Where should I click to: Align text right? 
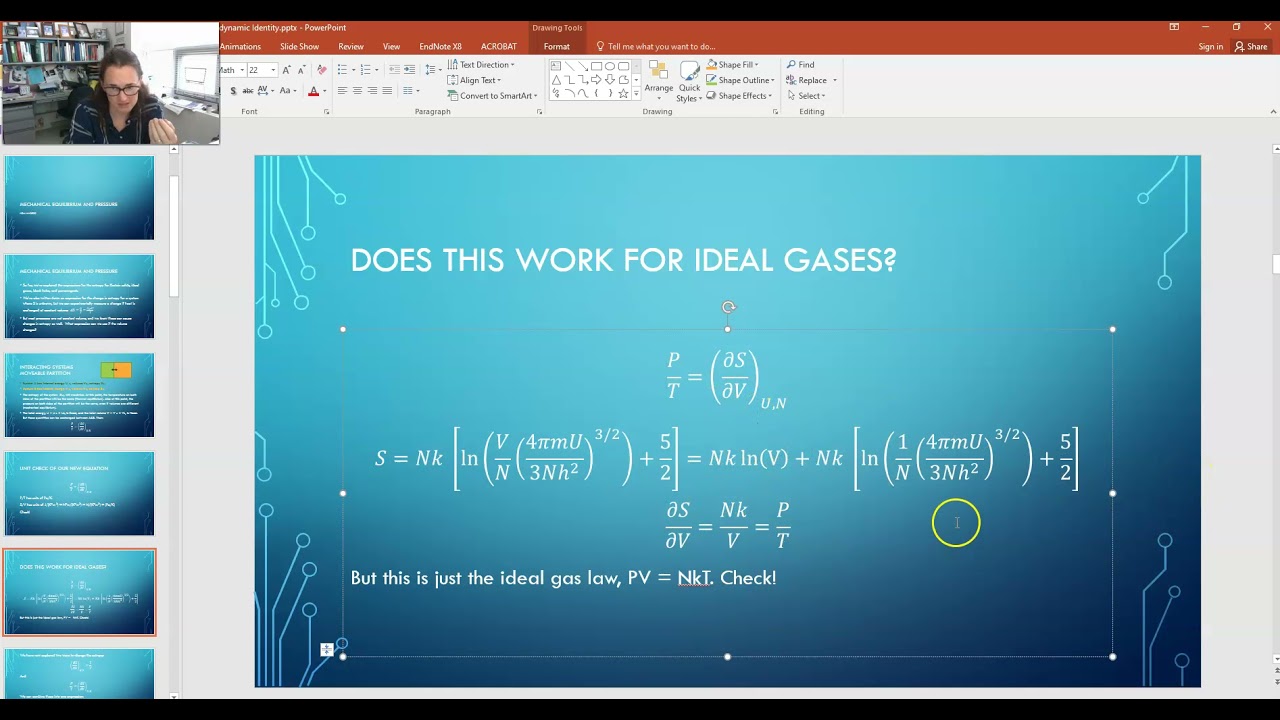coord(372,90)
